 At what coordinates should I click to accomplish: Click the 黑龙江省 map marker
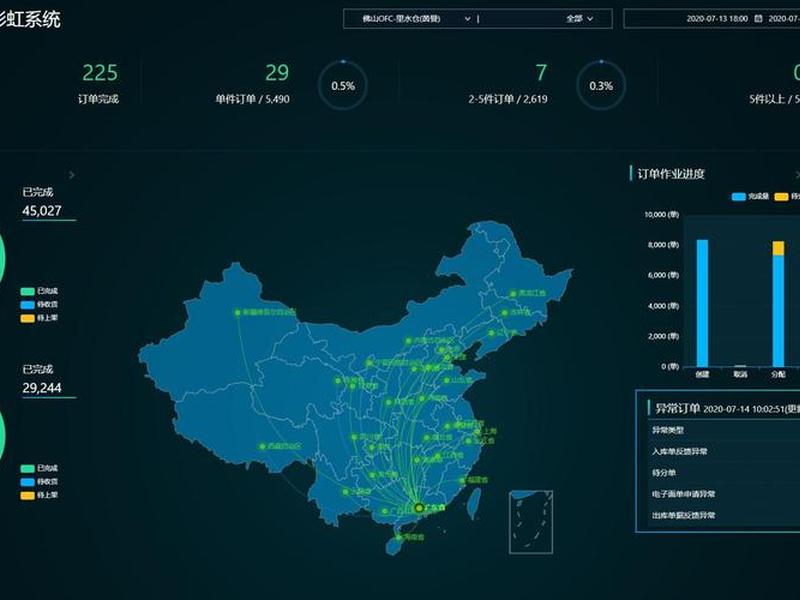[x=513, y=293]
